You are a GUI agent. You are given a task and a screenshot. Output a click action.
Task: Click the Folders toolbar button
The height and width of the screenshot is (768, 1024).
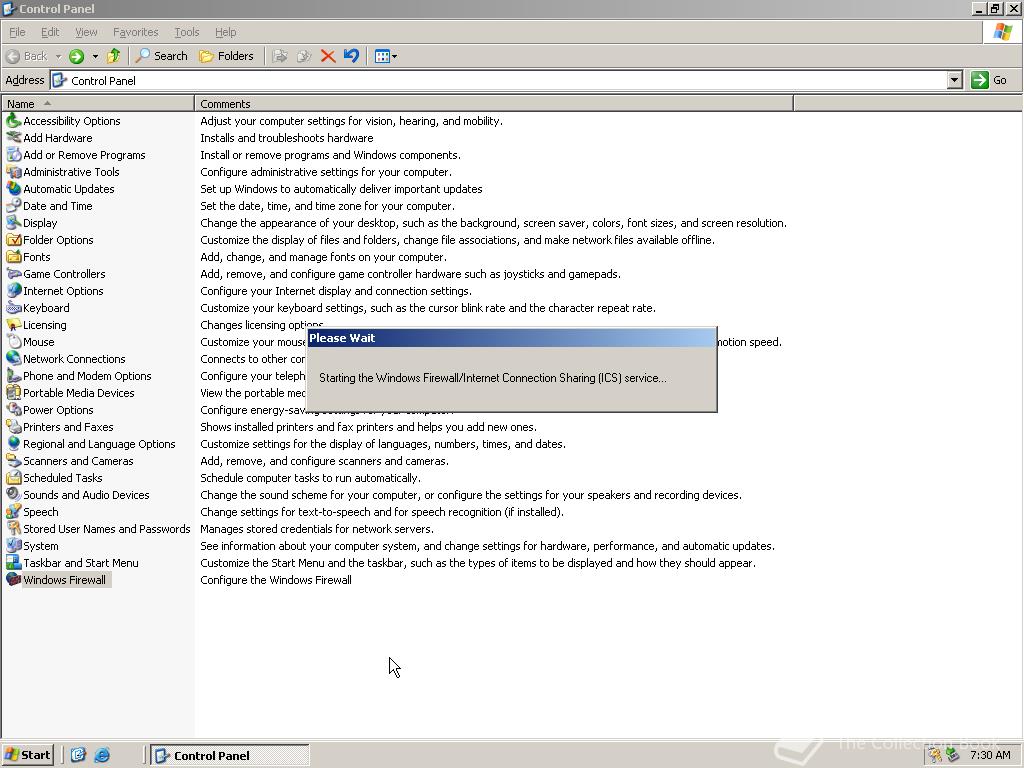(226, 56)
